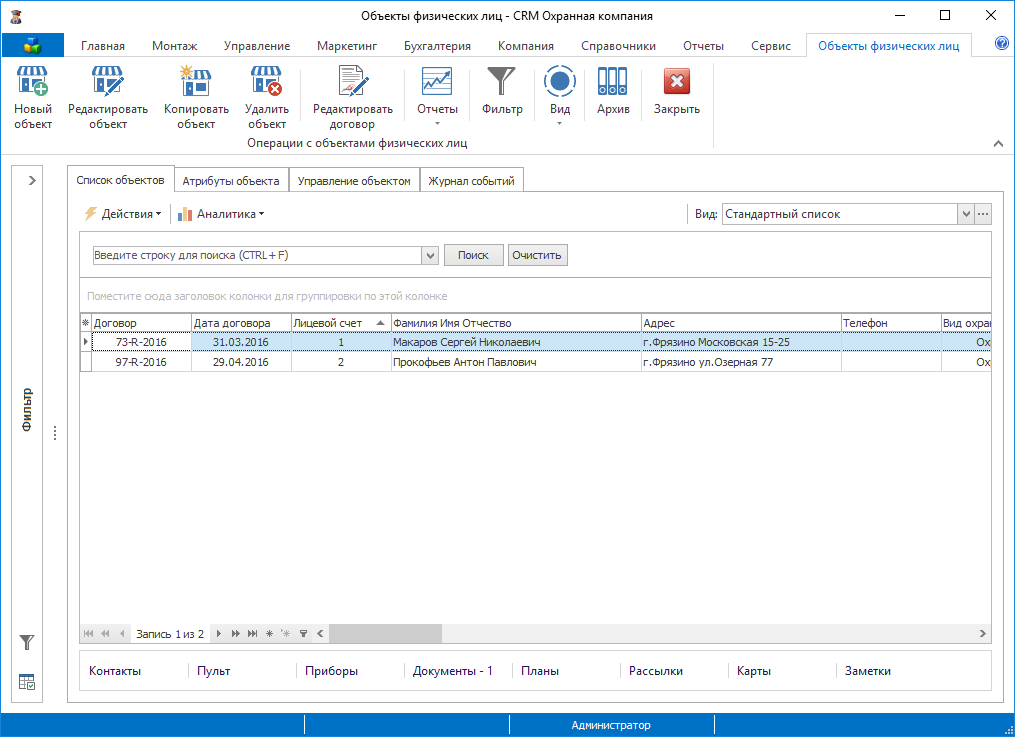Expand the Фильтр side panel chevron
The width and height of the screenshot is (1015, 737).
point(32,181)
